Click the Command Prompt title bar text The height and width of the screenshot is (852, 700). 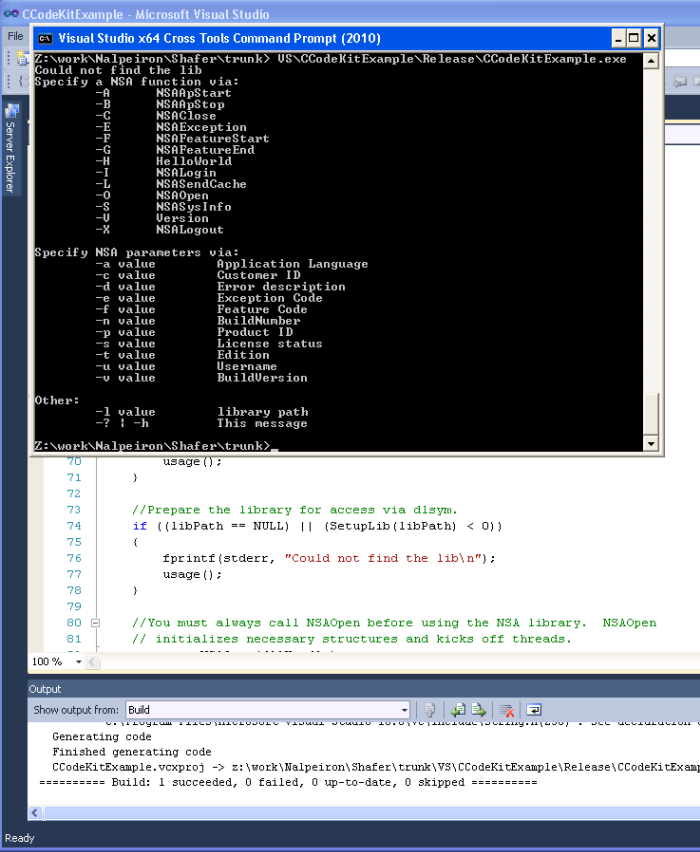220,39
